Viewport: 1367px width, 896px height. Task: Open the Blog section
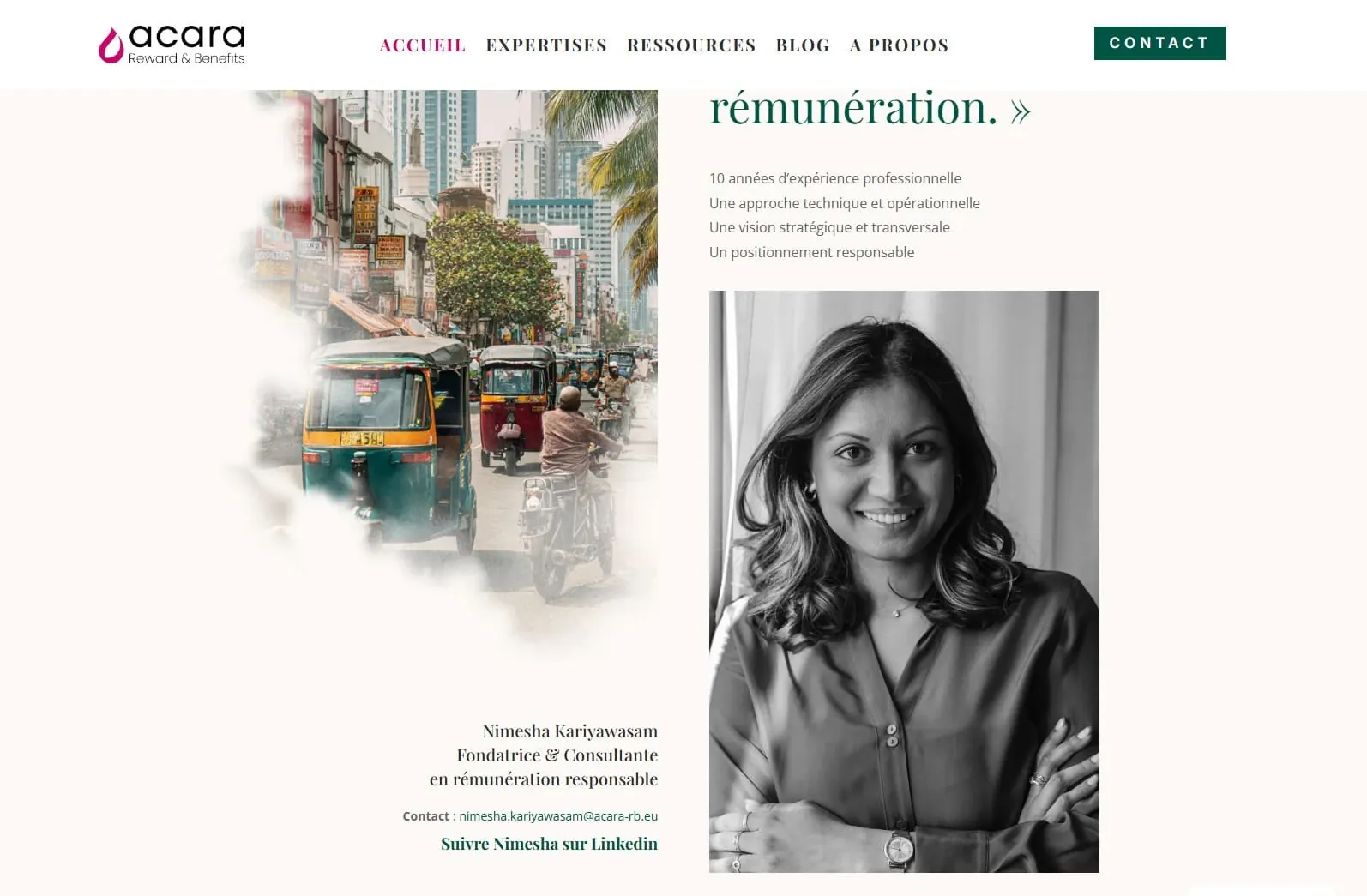803,45
